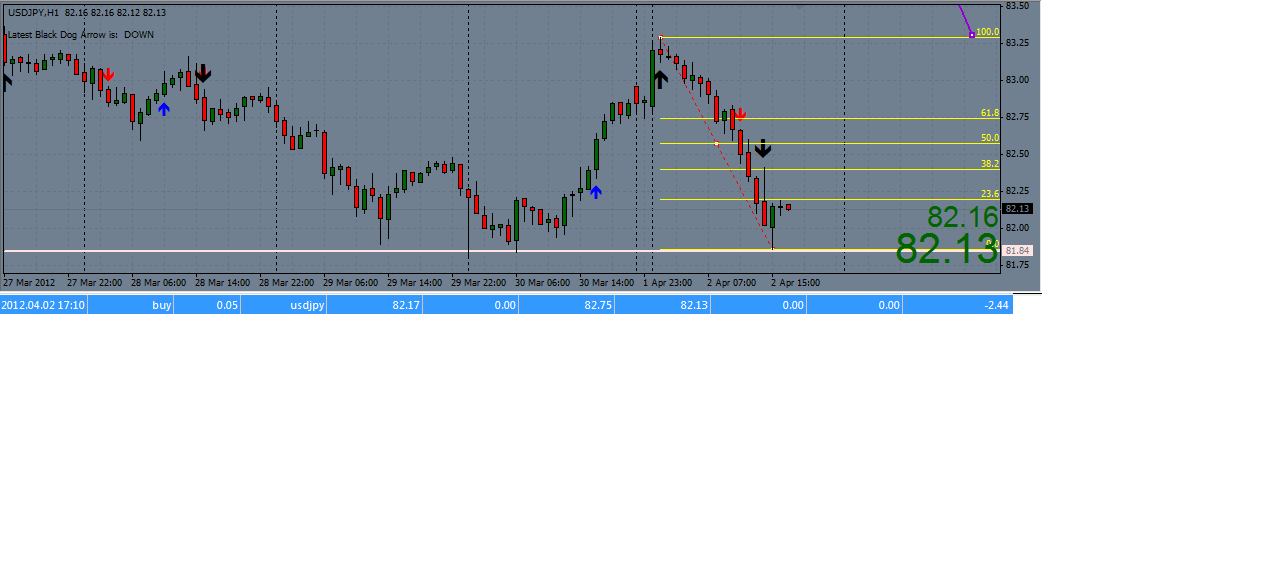Click the 1 Apr 23:00 time label
The image size is (1274, 576).
(667, 283)
